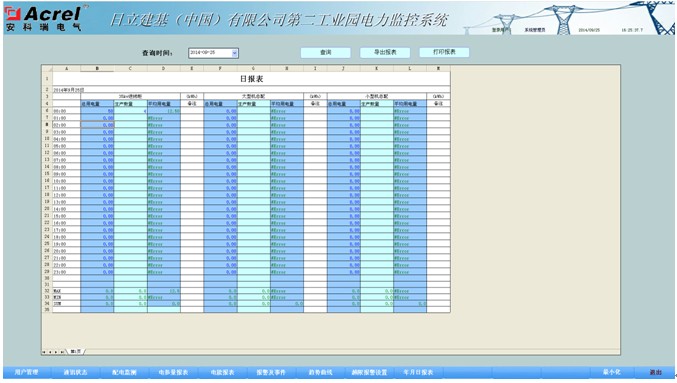The image size is (677, 383).
Task: Select the sheet tab 第1页
Action: [76, 352]
